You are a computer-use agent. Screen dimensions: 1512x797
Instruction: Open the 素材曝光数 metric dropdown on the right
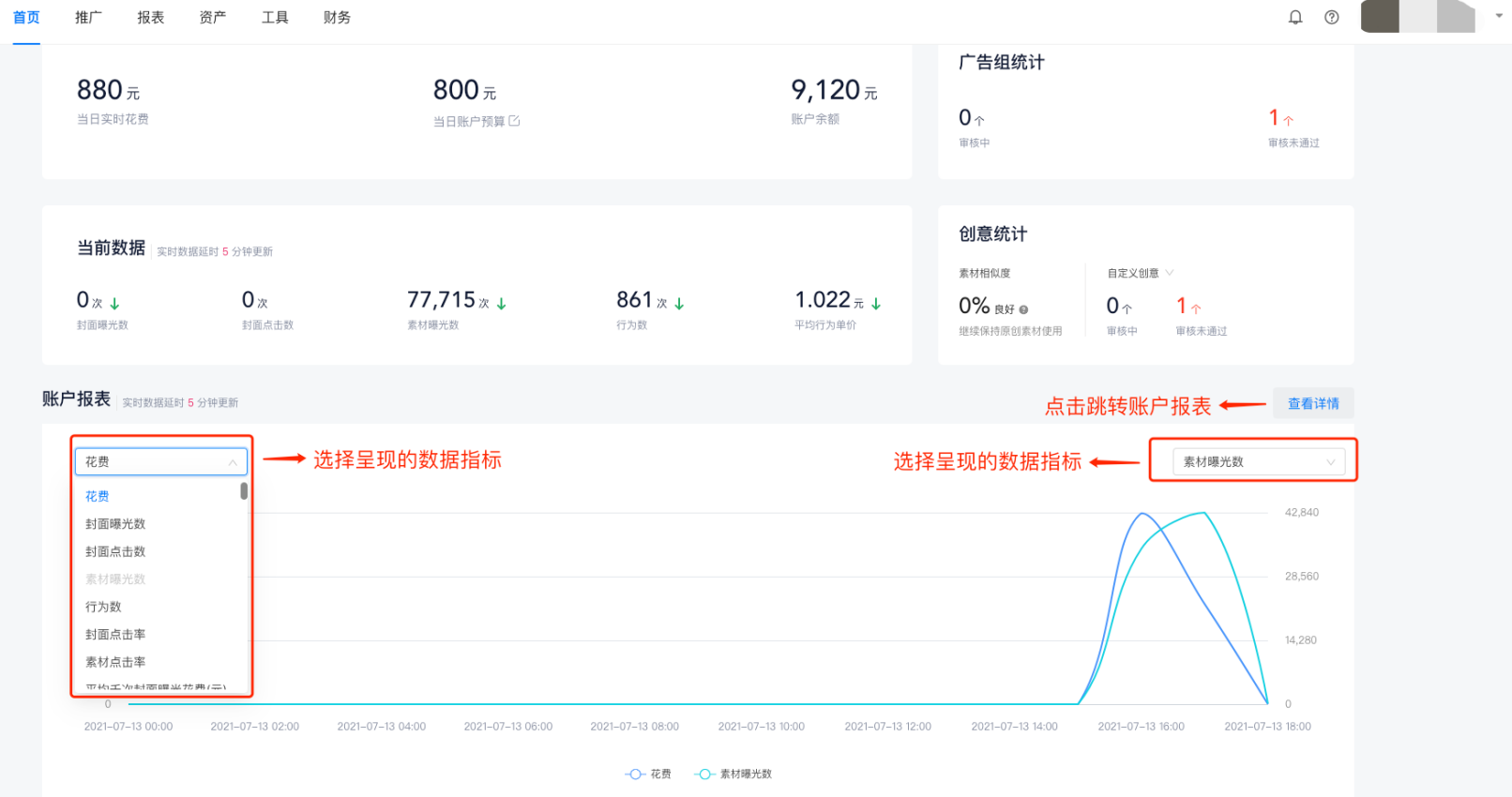pyautogui.click(x=1259, y=461)
